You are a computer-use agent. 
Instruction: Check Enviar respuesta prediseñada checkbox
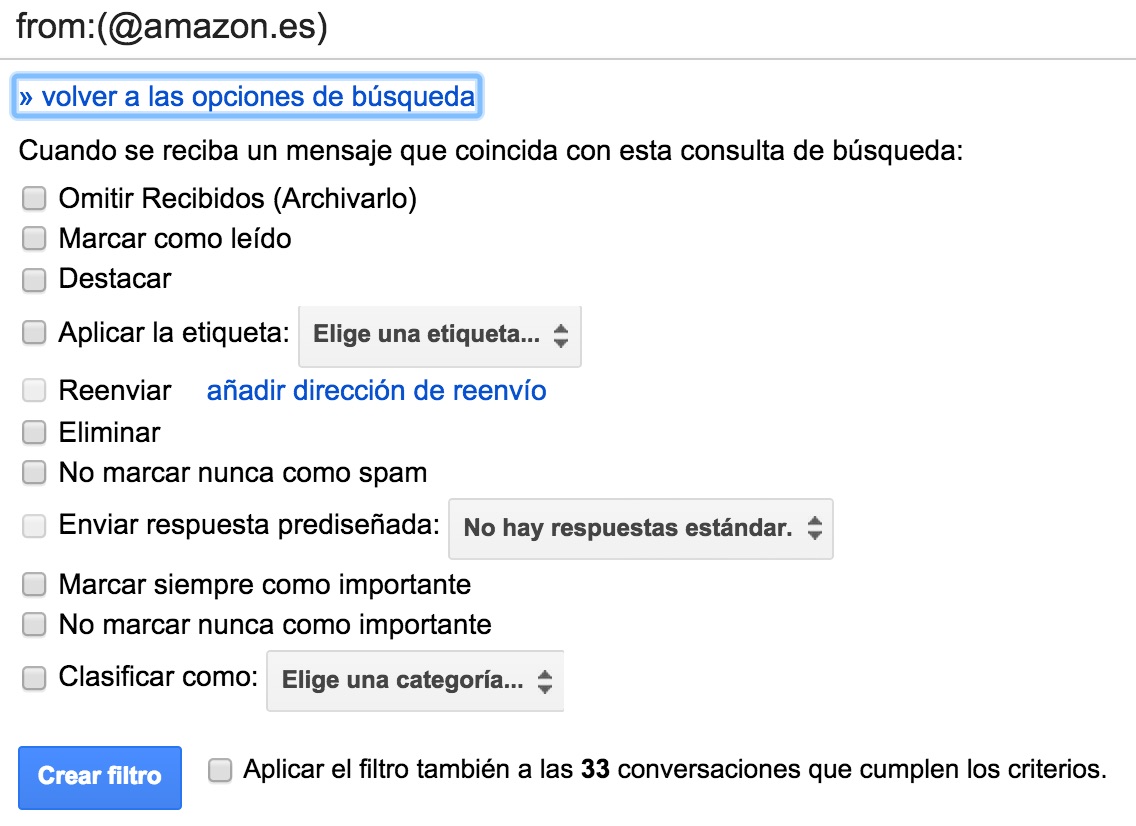pyautogui.click(x=35, y=525)
